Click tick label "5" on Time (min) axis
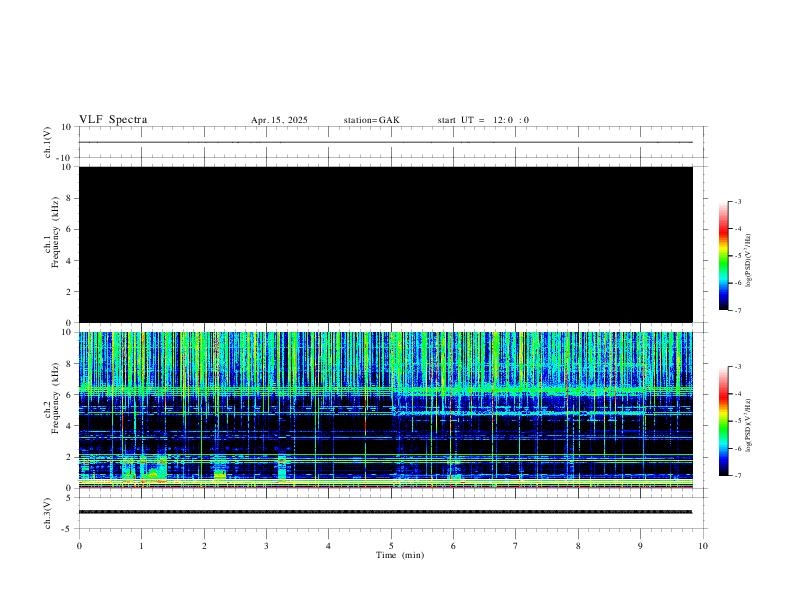 pyautogui.click(x=391, y=546)
